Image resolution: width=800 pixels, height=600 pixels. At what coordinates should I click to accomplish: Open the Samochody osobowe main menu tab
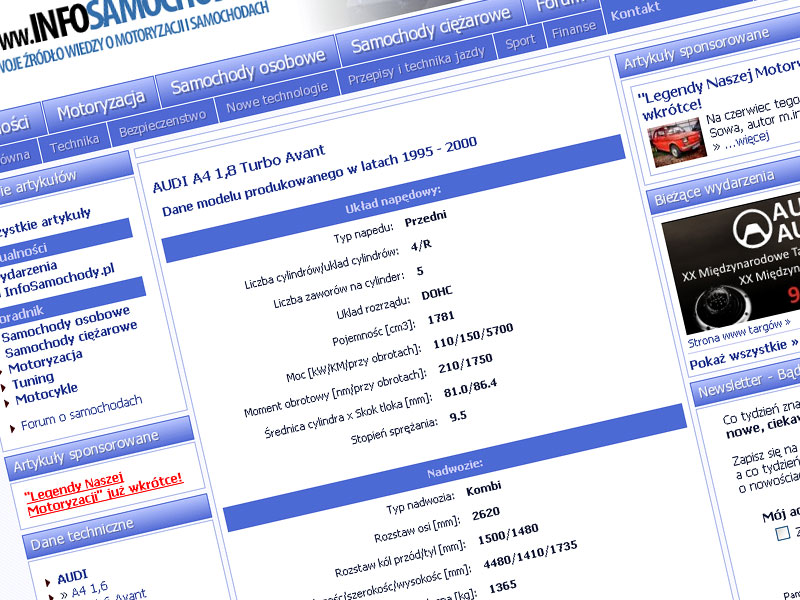click(x=248, y=71)
